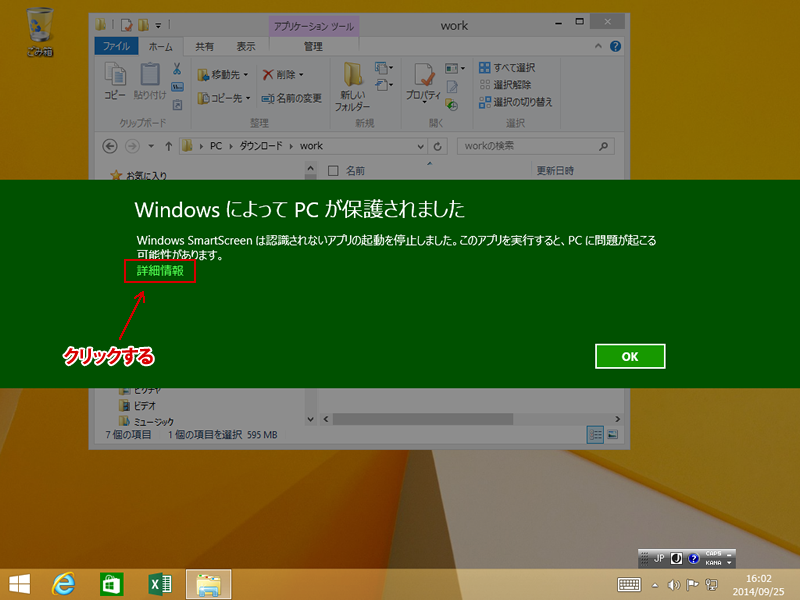The height and width of the screenshot is (600, 800).
Task: Switch to details view icon in status bar
Action: (595, 435)
